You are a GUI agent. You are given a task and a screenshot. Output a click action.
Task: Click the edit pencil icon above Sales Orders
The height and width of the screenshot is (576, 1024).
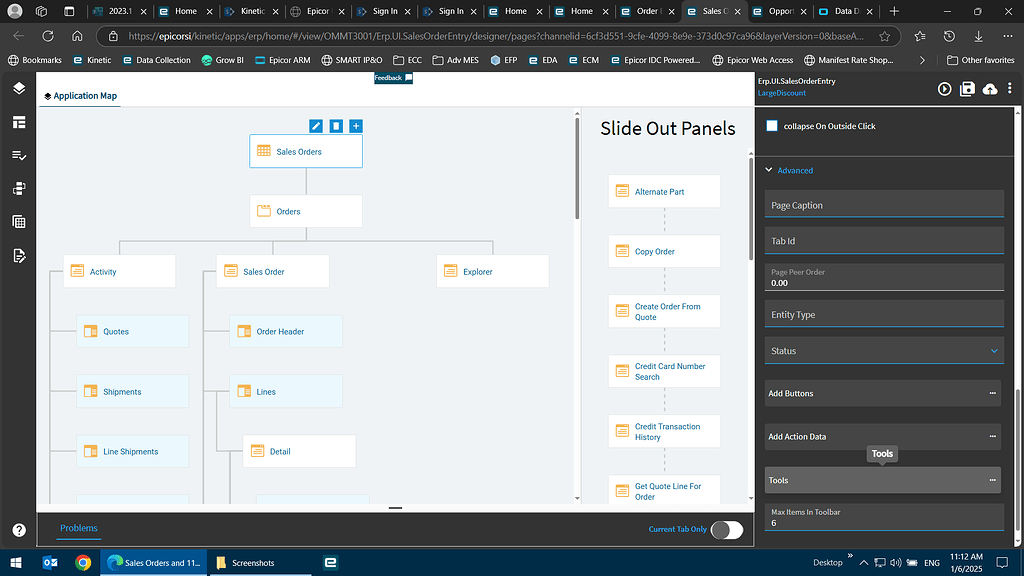point(315,126)
